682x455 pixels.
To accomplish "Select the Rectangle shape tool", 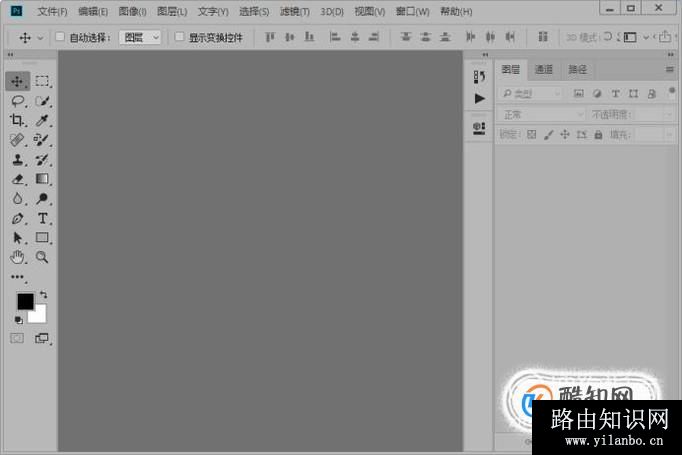I will [42, 238].
